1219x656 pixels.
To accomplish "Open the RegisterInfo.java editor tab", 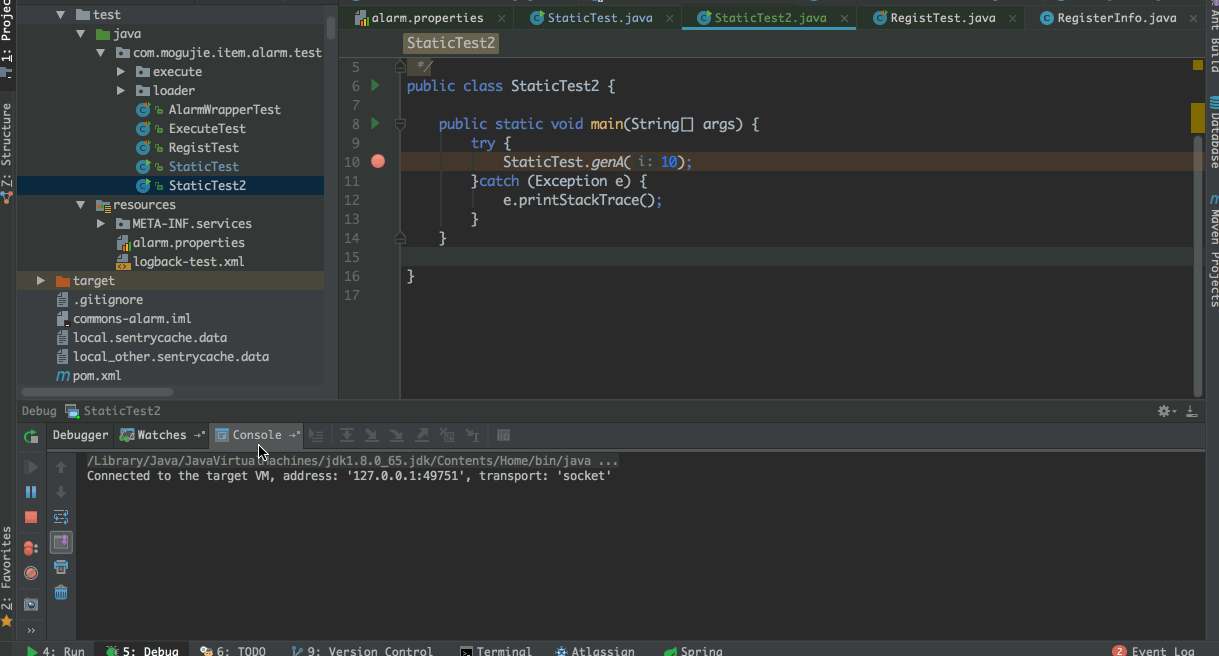I will 1117,18.
